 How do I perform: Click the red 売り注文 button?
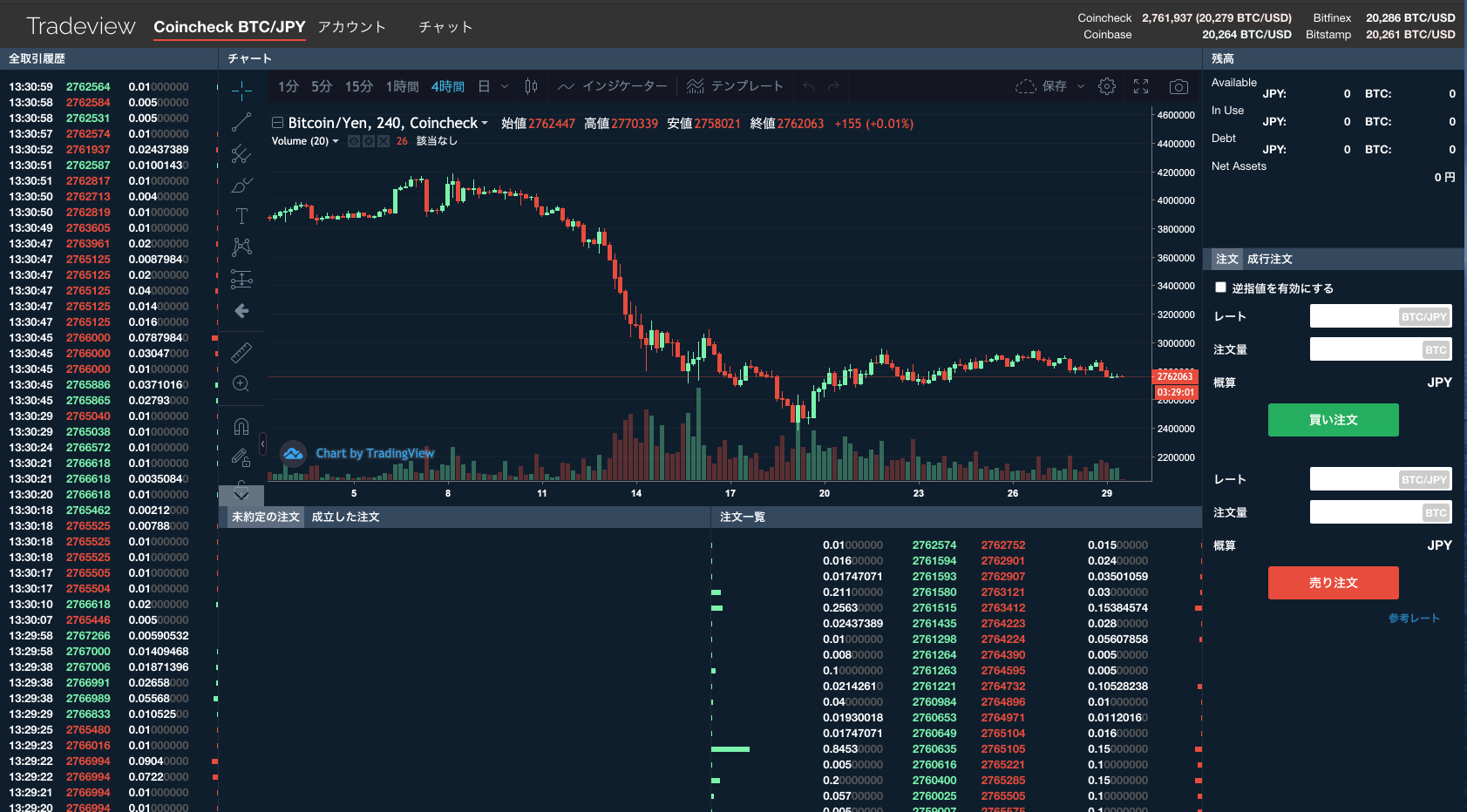tap(1333, 583)
